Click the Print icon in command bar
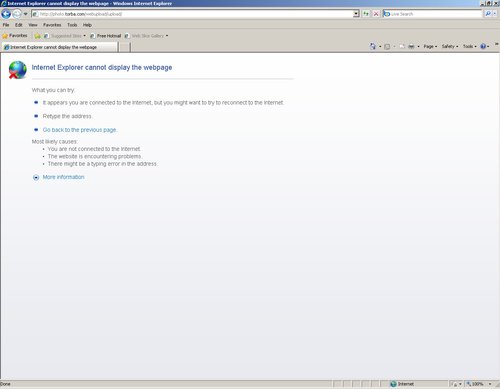The height and width of the screenshot is (389, 500). 411,46
